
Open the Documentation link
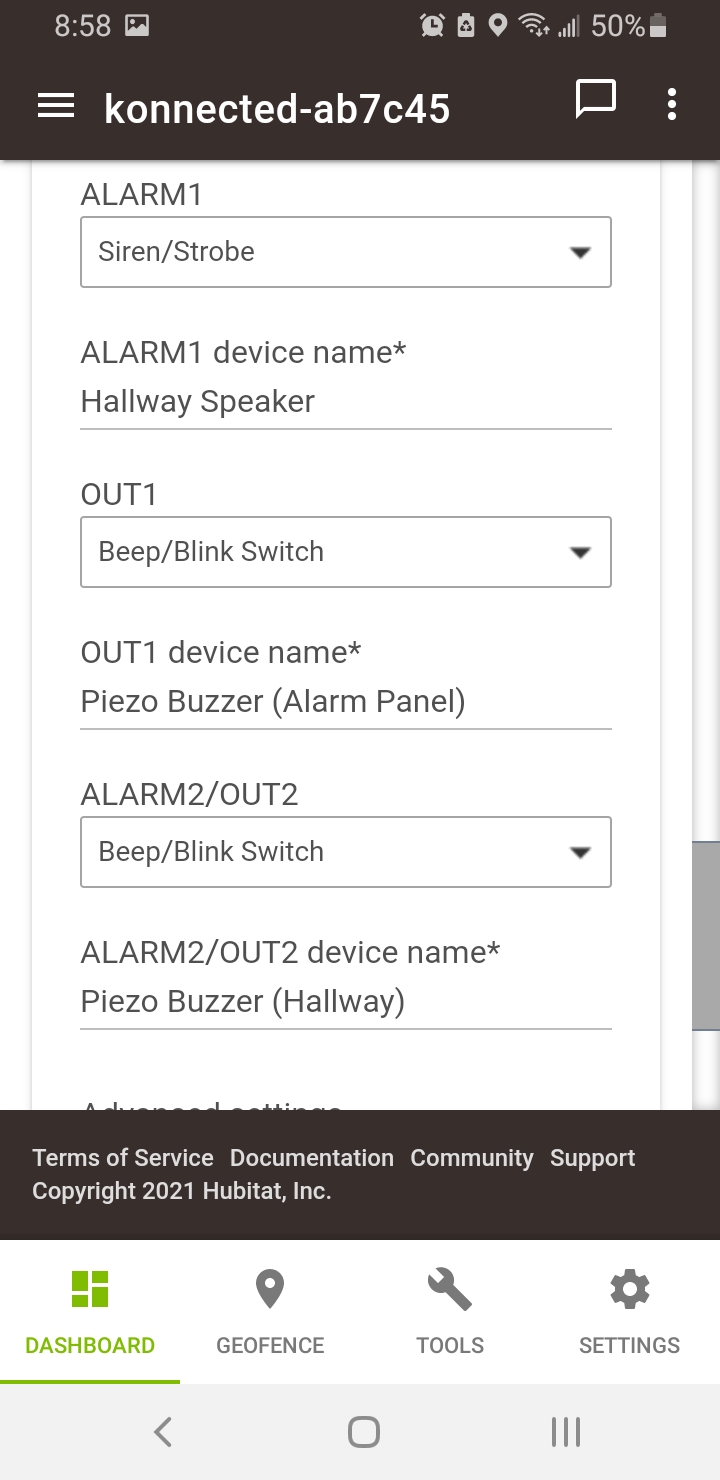312,1158
